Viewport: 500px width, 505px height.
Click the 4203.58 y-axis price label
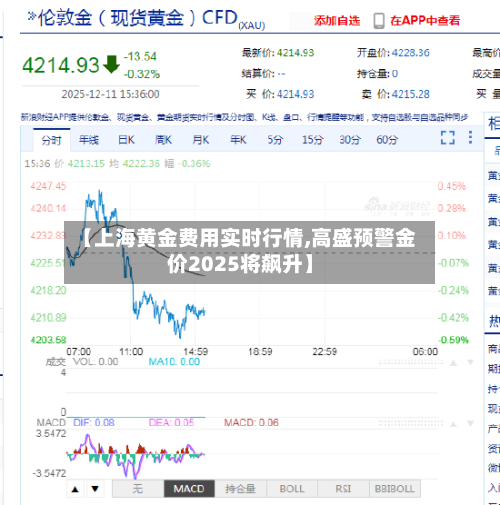click(x=48, y=340)
